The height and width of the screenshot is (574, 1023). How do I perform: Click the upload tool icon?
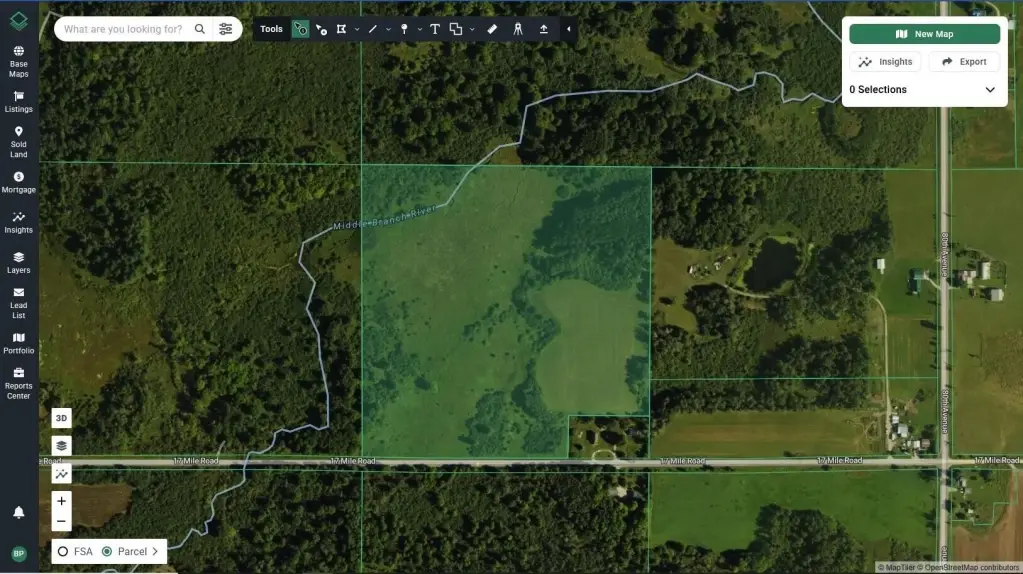(x=544, y=29)
